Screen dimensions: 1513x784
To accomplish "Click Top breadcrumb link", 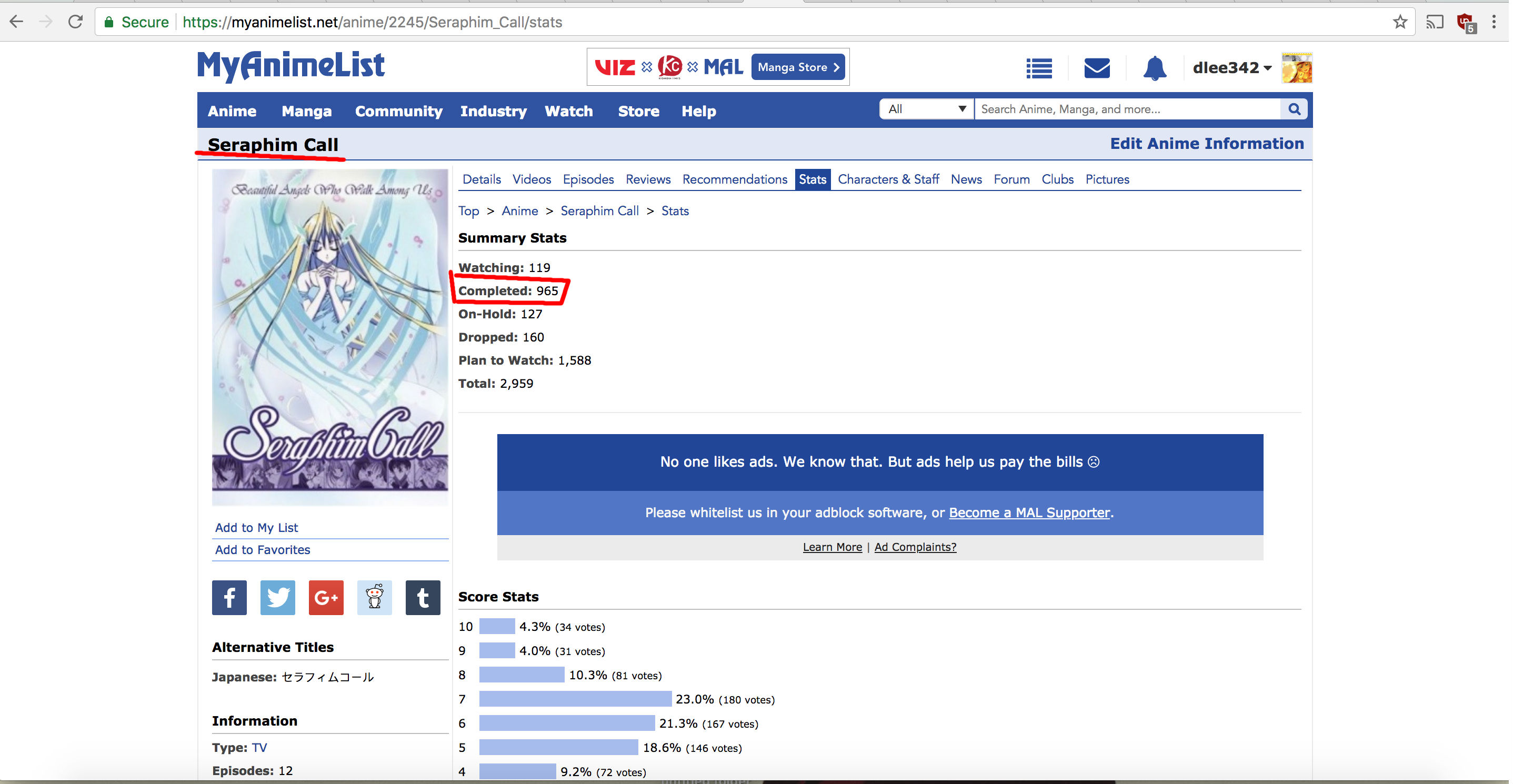I will pyautogui.click(x=469, y=212).
